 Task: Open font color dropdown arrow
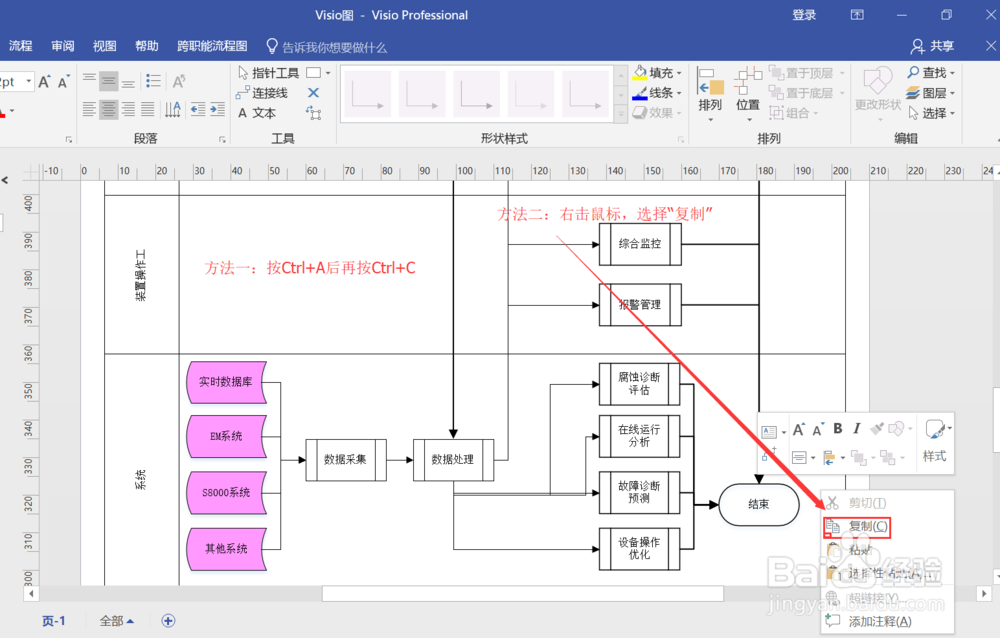[x=12, y=111]
